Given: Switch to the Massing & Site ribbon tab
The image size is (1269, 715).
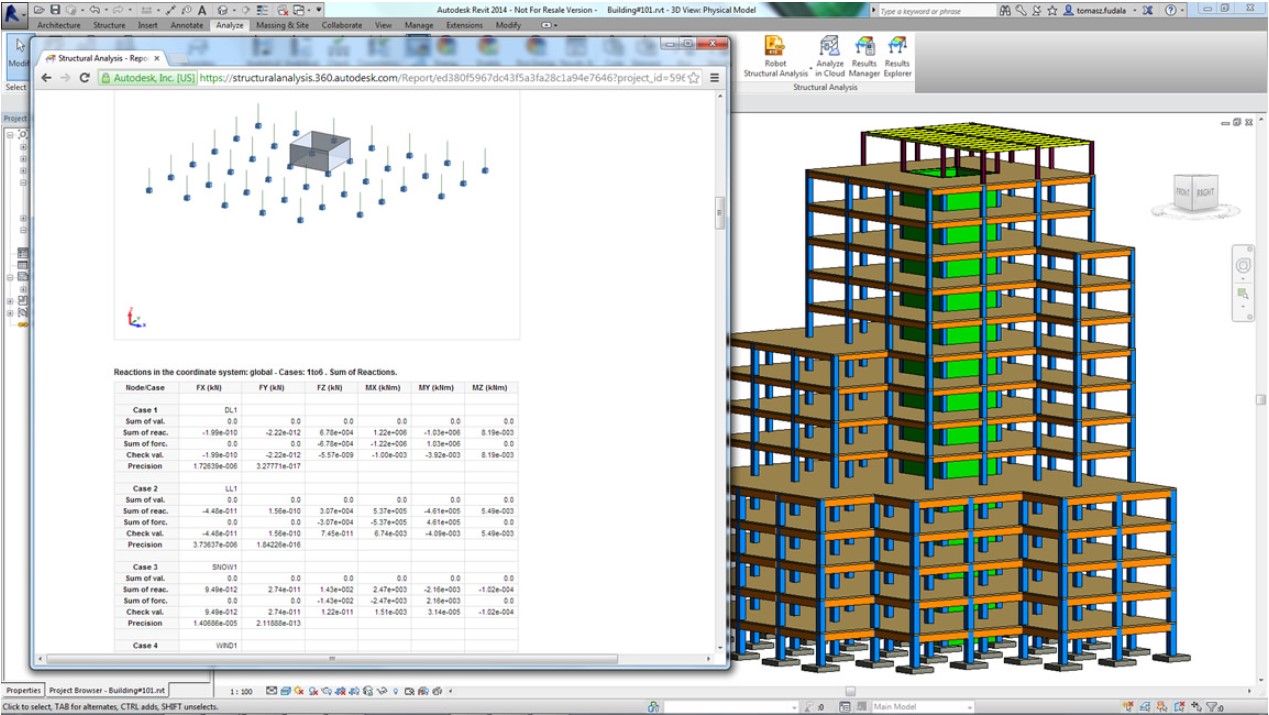Looking at the screenshot, I should 283,24.
